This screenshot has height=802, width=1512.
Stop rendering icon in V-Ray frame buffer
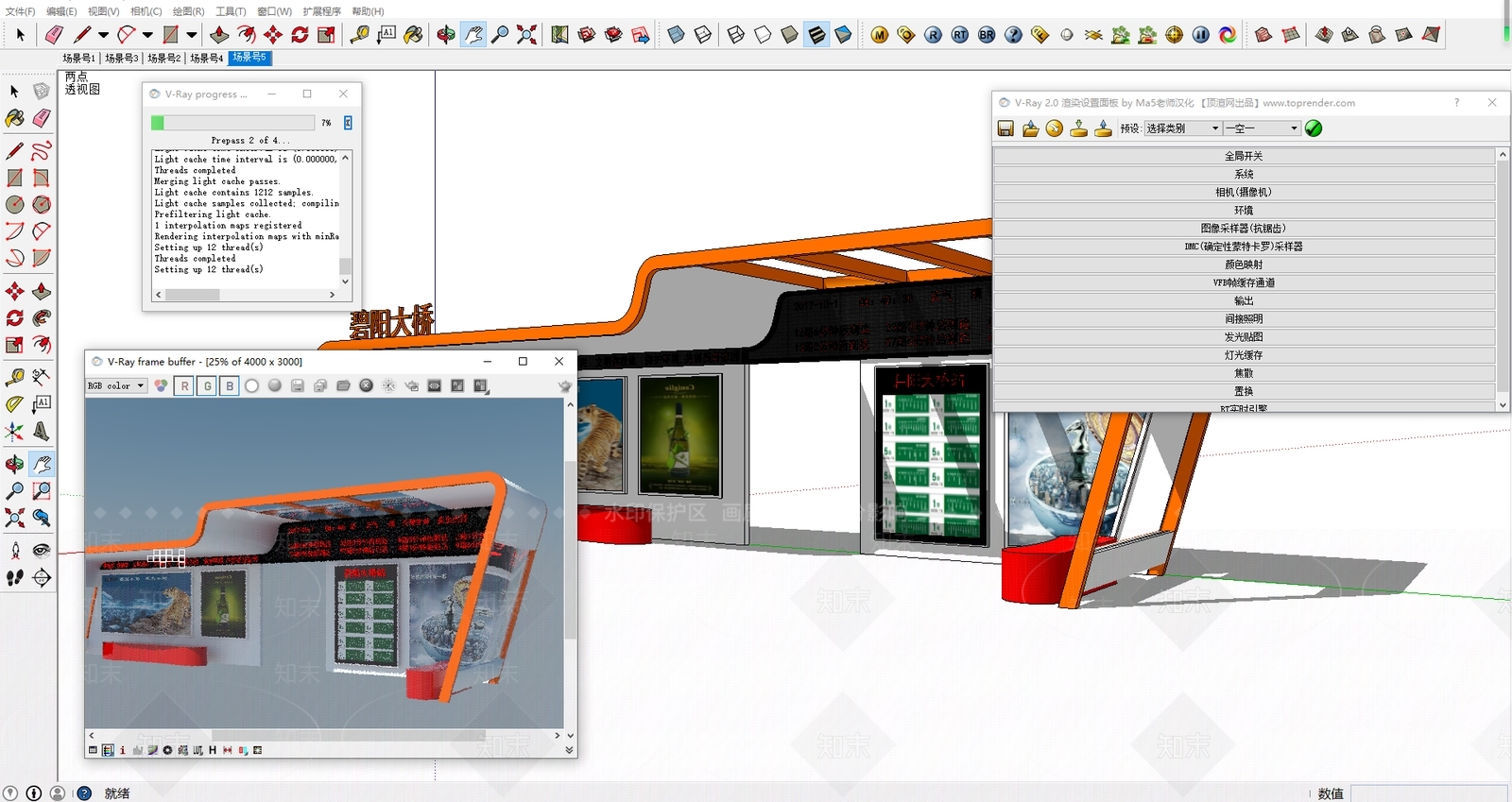(x=366, y=385)
